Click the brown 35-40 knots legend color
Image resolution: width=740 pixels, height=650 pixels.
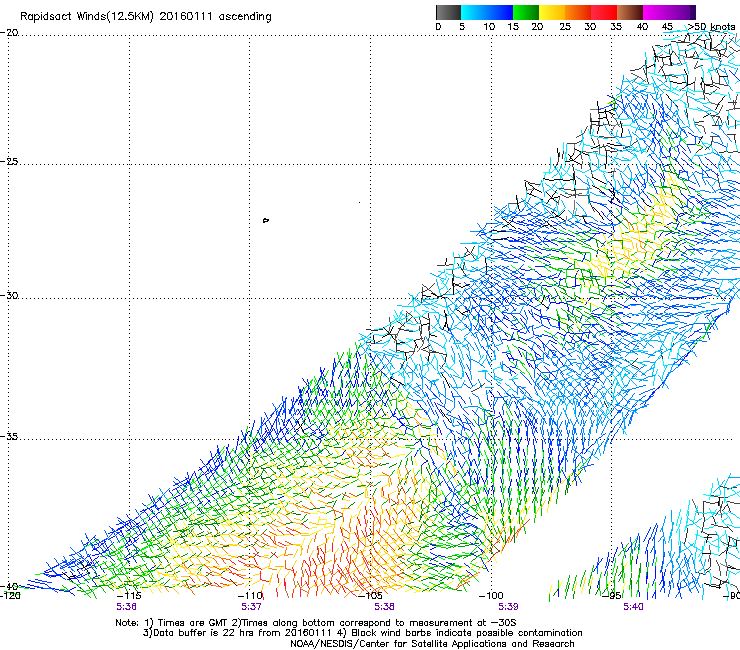point(630,12)
